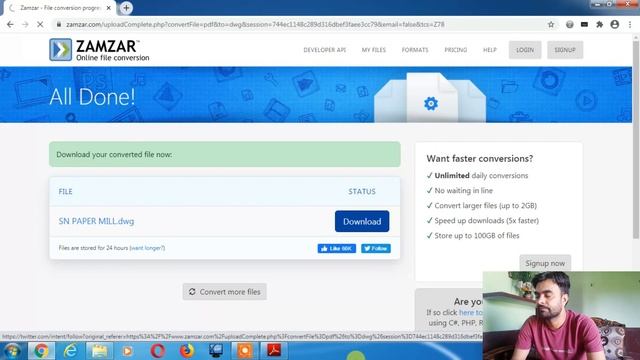Open Chrome from the taskbar

coord(41,351)
